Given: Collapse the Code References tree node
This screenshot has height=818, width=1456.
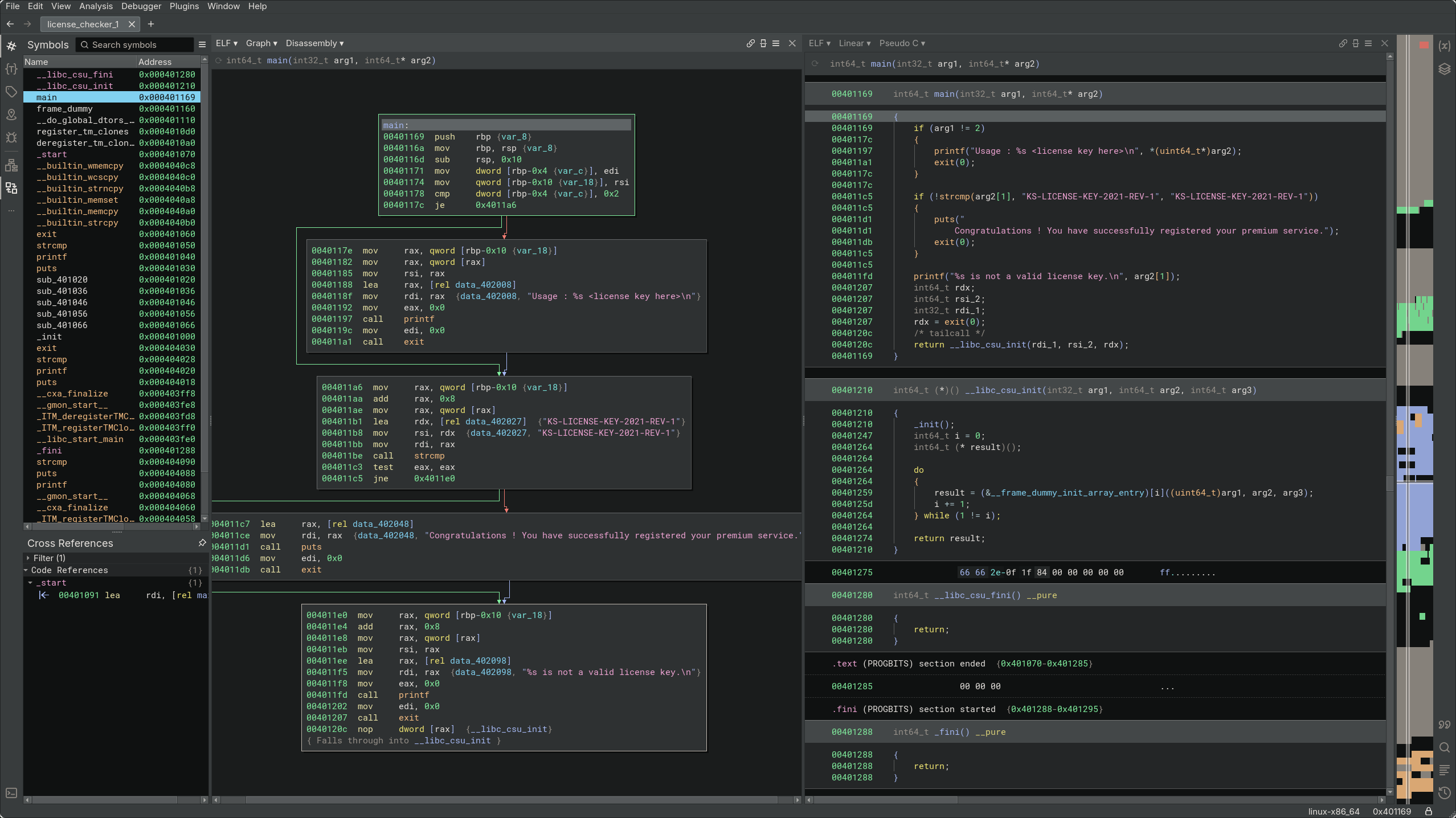Looking at the screenshot, I should point(26,570).
